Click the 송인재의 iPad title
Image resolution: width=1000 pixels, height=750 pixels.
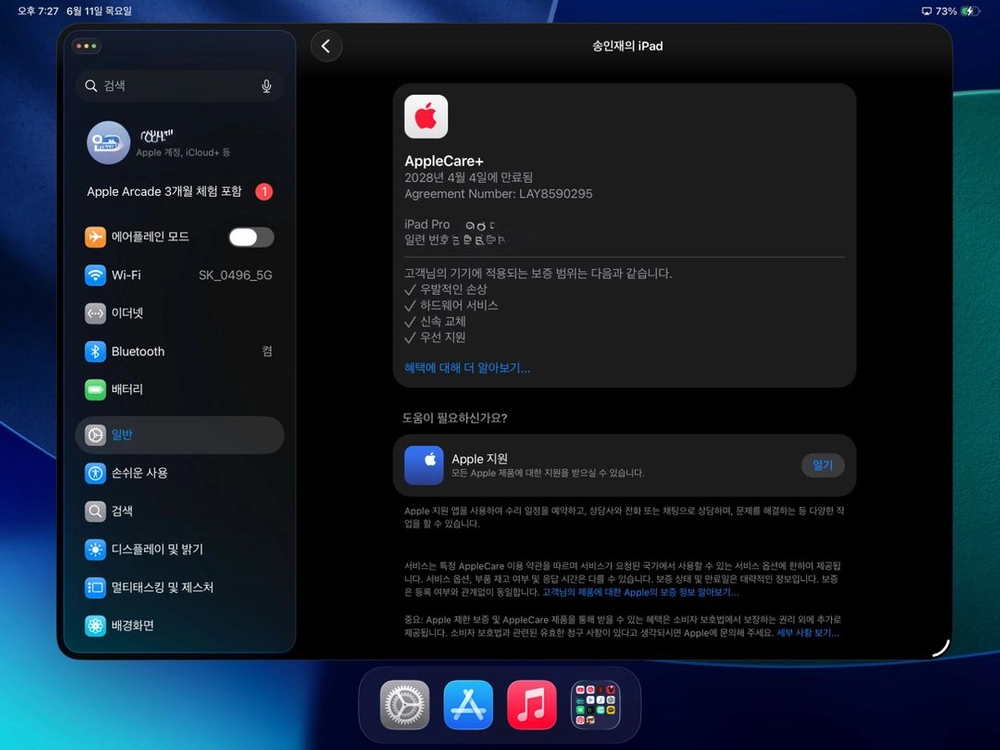click(x=628, y=46)
